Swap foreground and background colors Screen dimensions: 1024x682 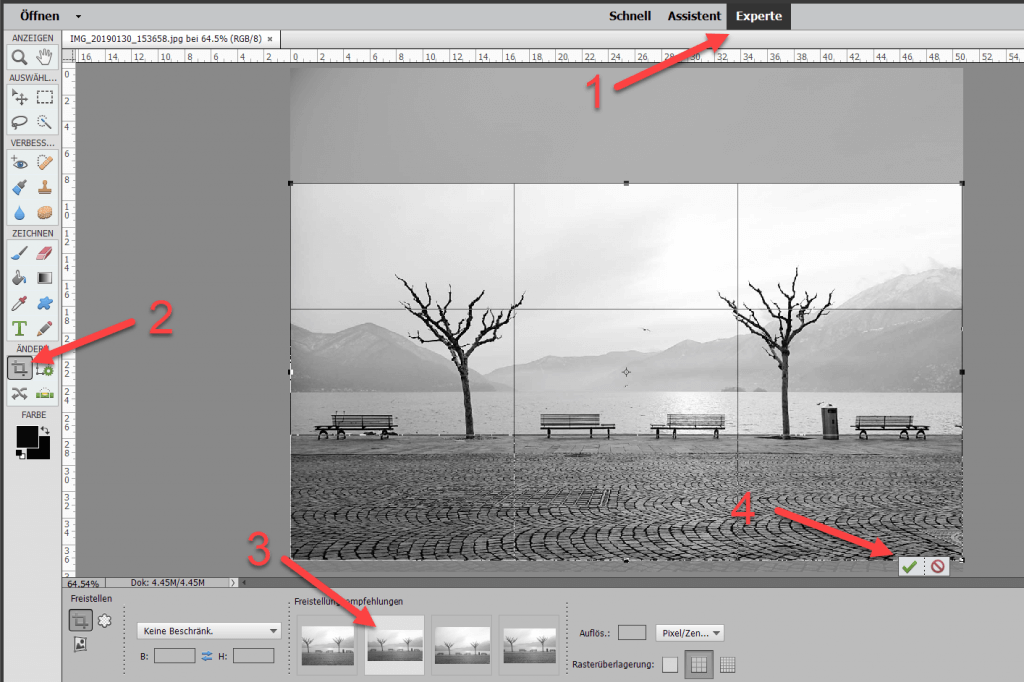point(45,430)
